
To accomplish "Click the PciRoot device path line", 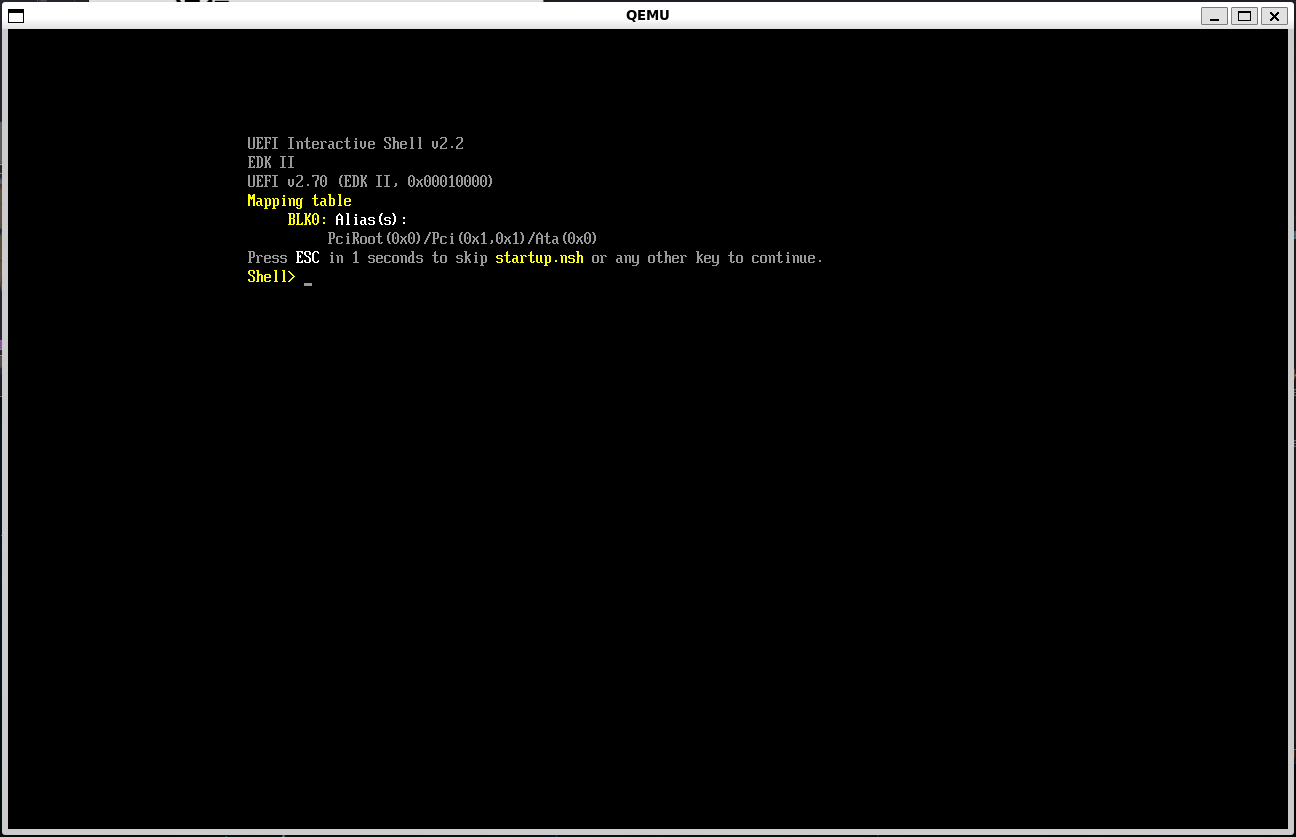I will [462, 239].
